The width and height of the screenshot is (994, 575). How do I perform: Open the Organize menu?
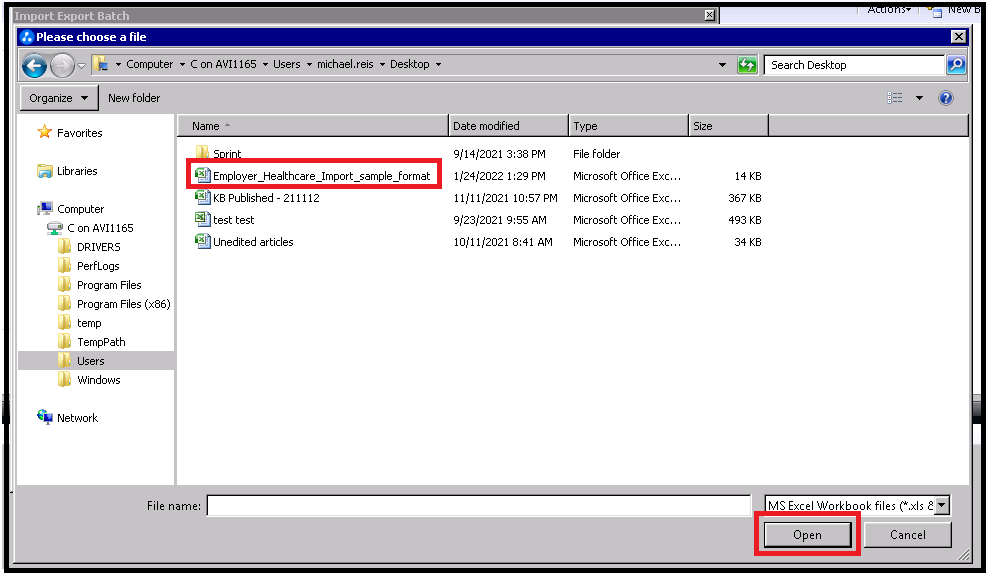58,98
